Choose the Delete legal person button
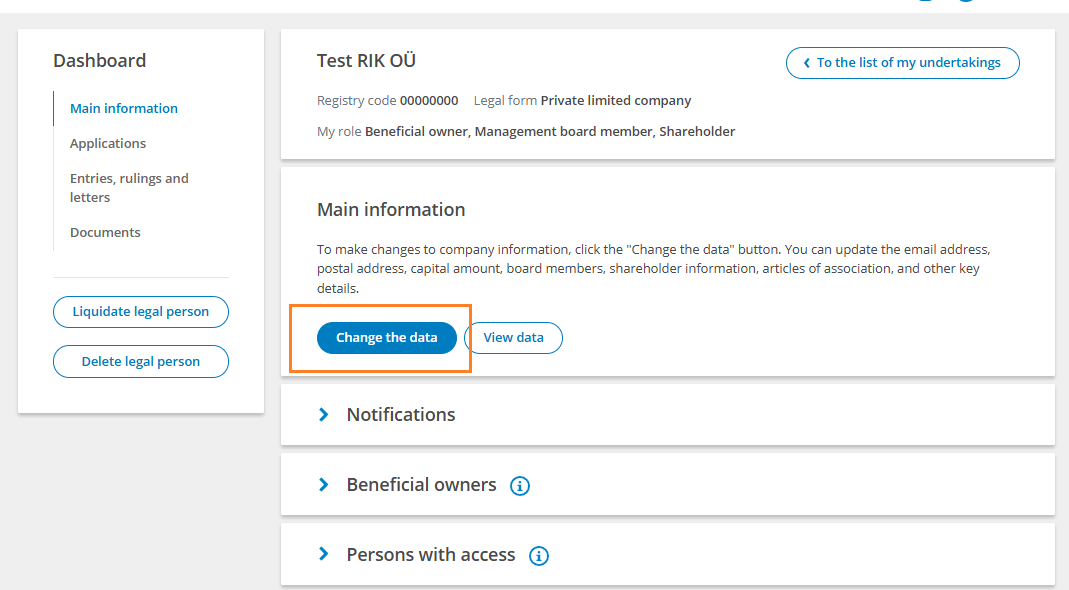 (140, 362)
